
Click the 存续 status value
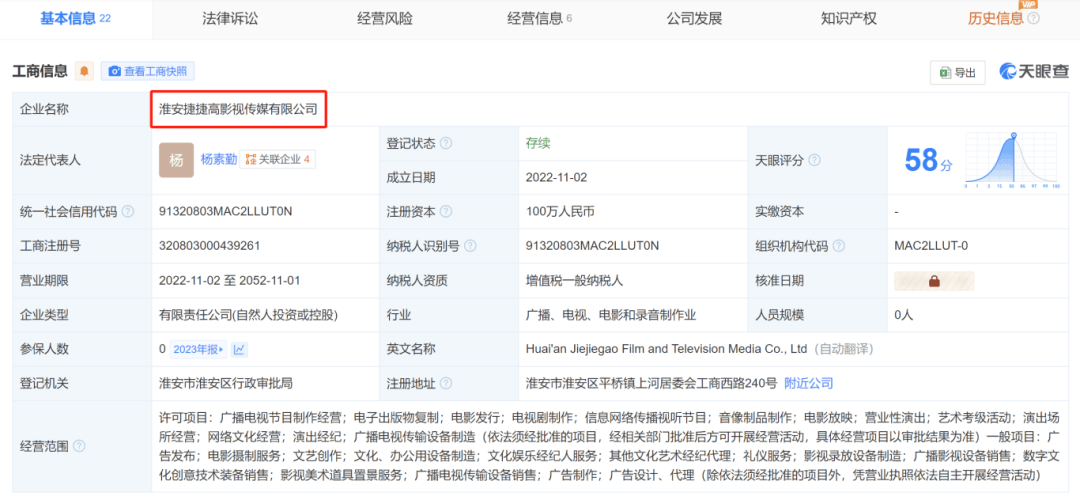click(538, 143)
